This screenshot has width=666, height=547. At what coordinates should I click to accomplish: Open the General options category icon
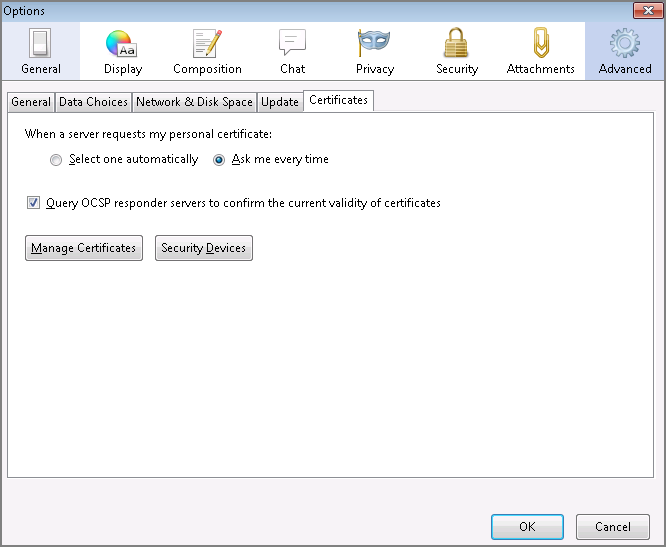(x=40, y=43)
